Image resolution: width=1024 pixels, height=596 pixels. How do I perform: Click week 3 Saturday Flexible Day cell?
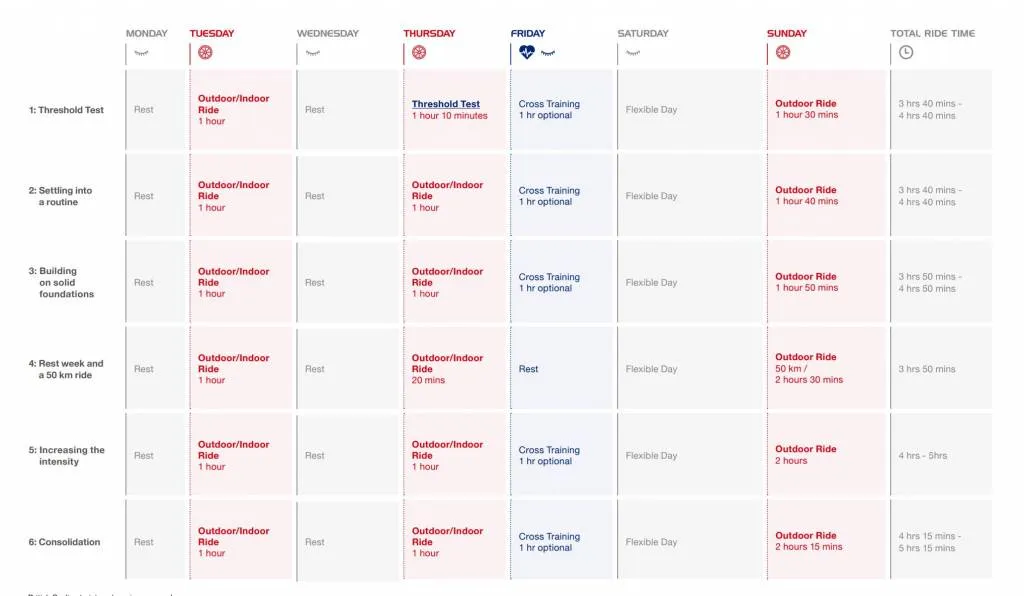coord(690,282)
